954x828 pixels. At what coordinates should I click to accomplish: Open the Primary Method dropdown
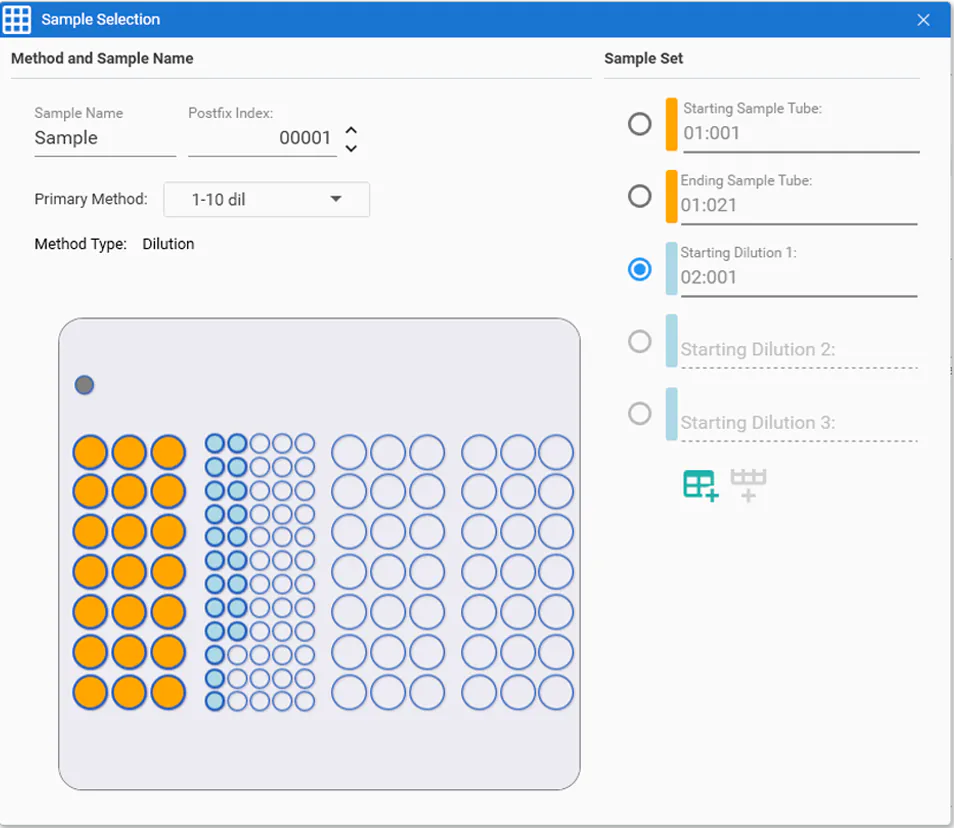click(x=266, y=199)
